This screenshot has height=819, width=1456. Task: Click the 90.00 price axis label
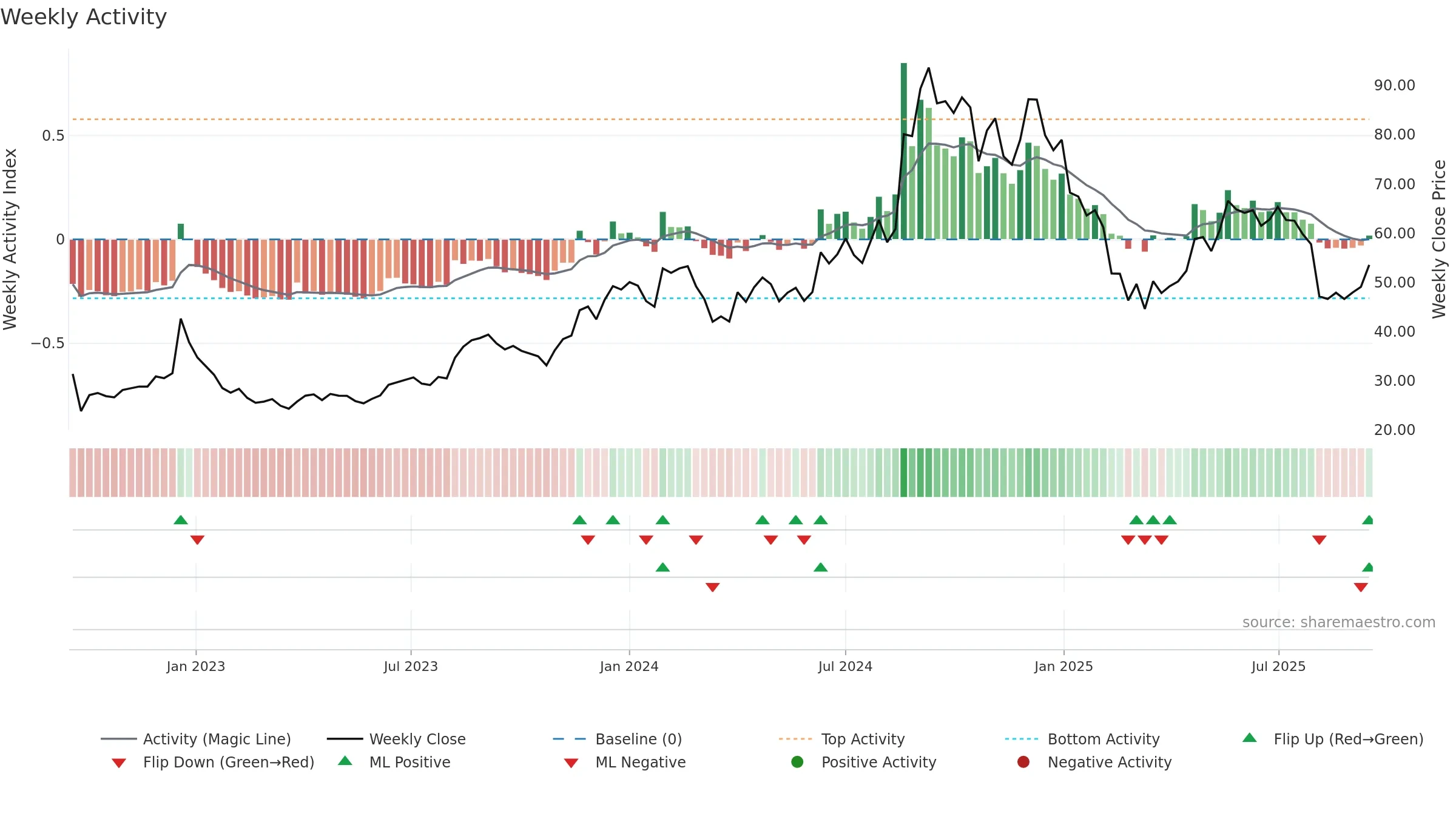1395,86
